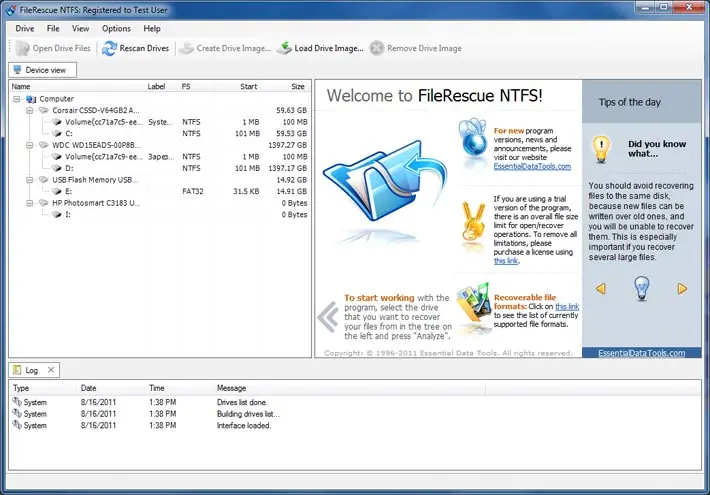The height and width of the screenshot is (495, 710).
Task: Click the Label column header
Action: (x=156, y=87)
